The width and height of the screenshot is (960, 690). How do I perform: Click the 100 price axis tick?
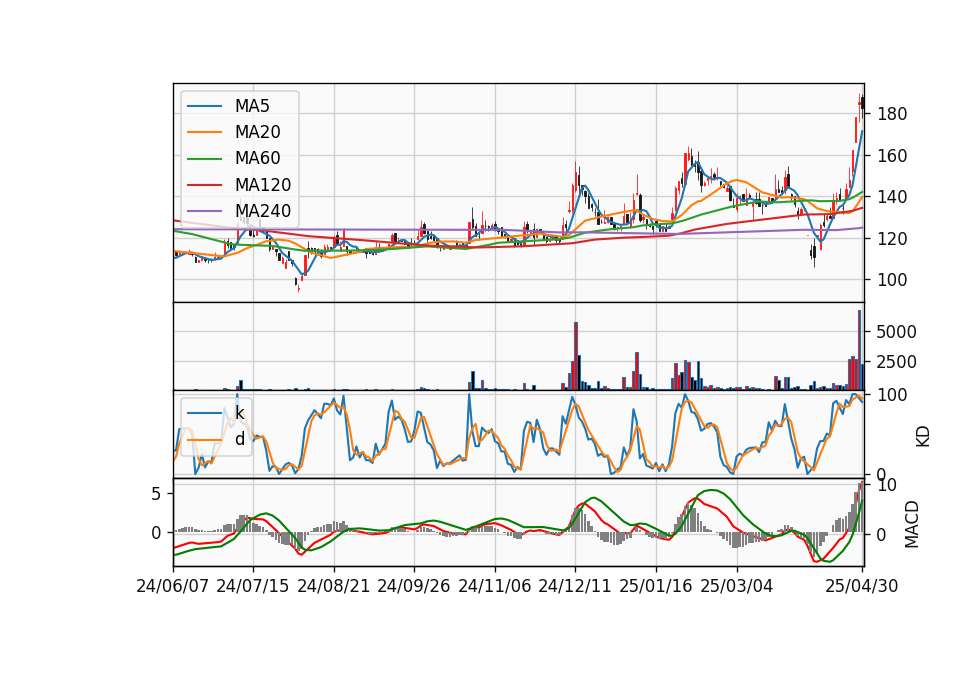tap(892, 280)
